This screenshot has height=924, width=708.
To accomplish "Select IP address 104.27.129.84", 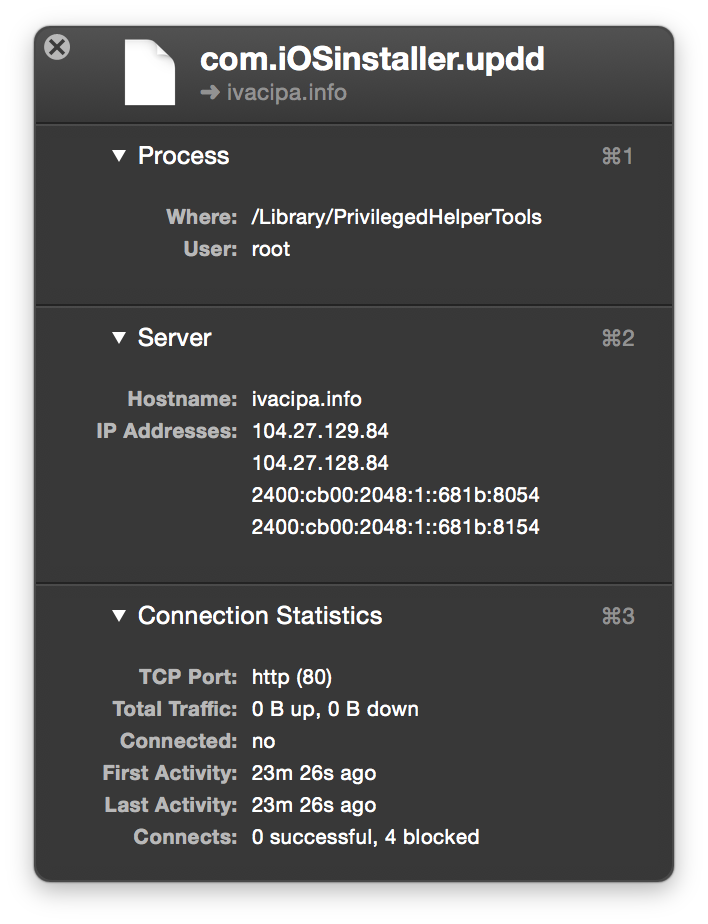I will click(320, 431).
